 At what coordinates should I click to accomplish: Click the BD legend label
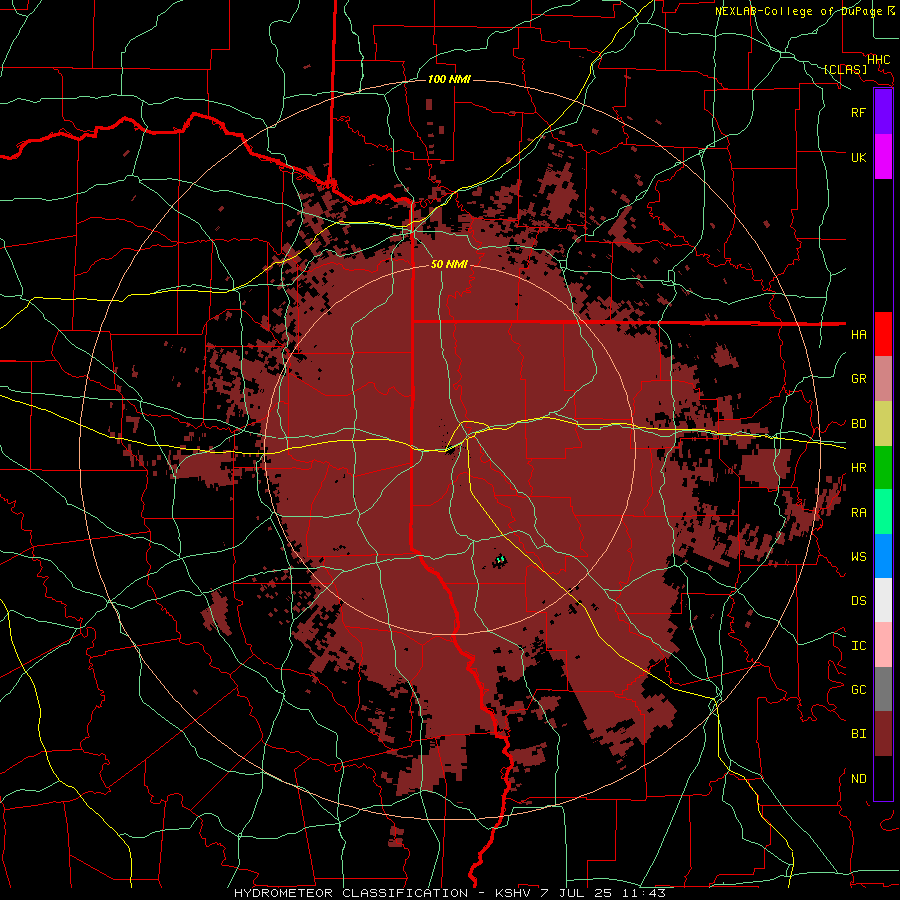tap(858, 424)
